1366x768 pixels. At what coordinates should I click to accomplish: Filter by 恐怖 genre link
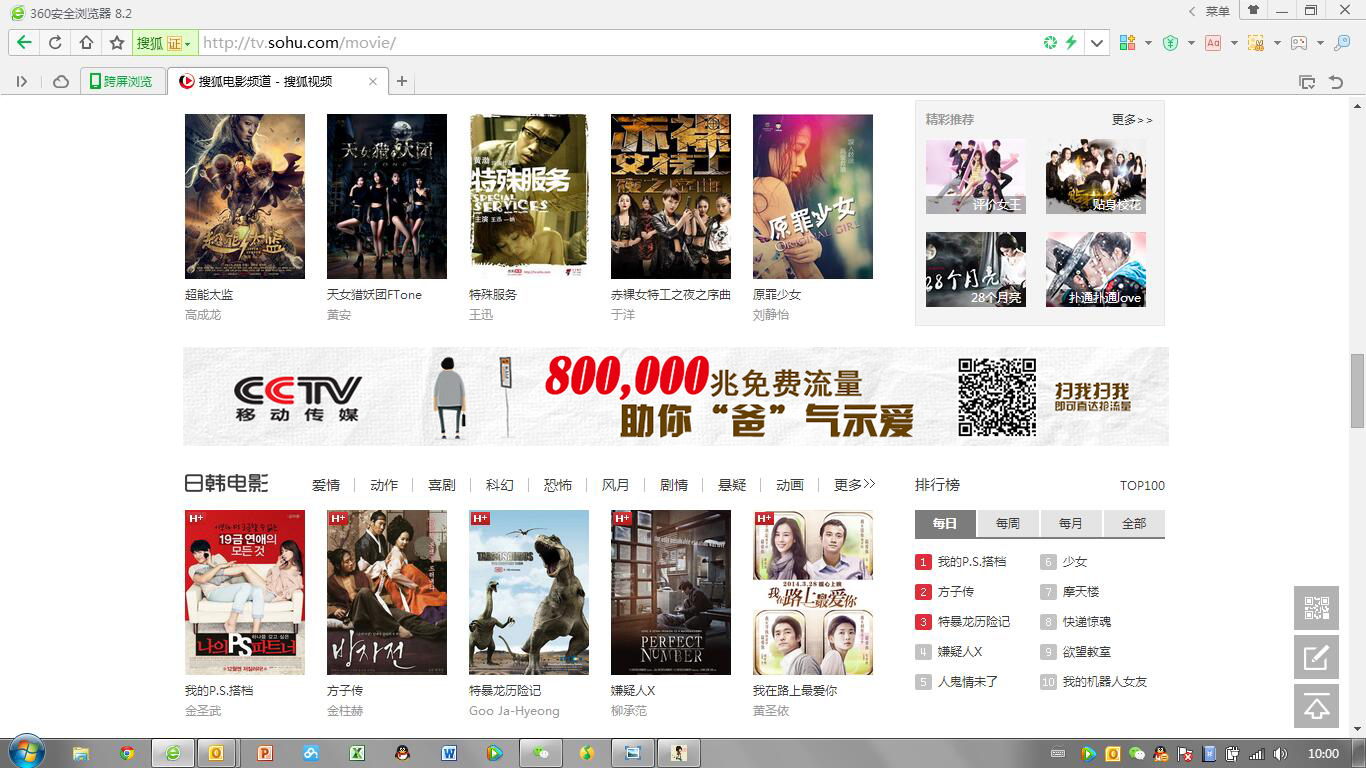[x=558, y=485]
